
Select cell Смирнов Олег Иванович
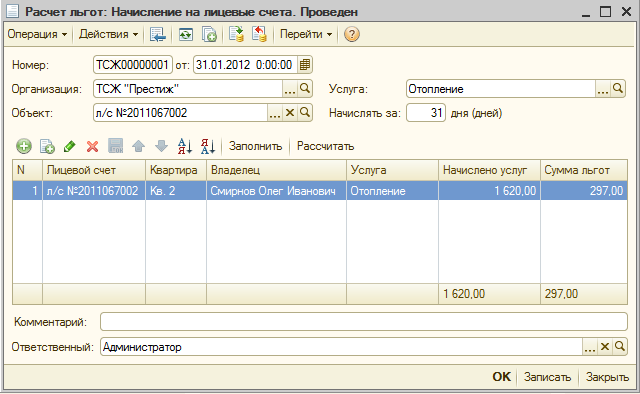(276, 191)
